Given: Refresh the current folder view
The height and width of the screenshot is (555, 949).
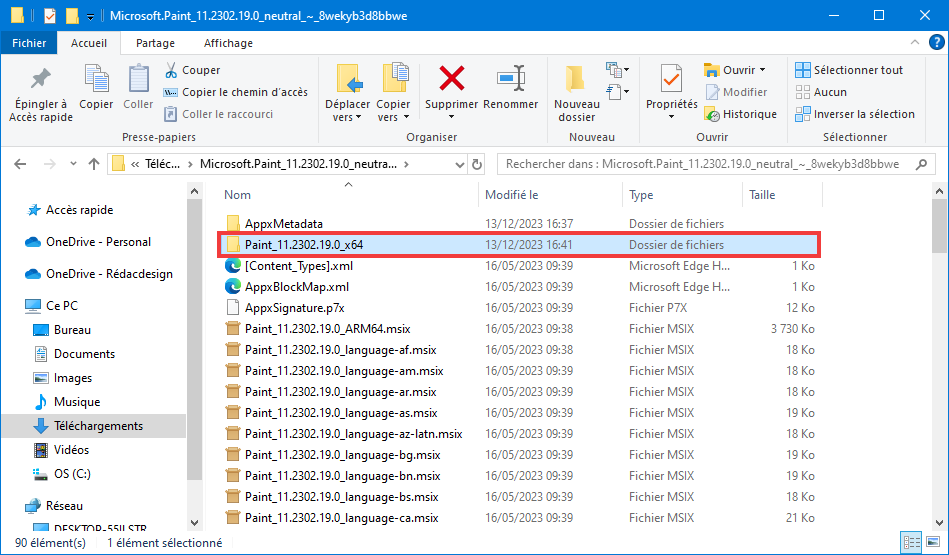Looking at the screenshot, I should click(x=477, y=164).
